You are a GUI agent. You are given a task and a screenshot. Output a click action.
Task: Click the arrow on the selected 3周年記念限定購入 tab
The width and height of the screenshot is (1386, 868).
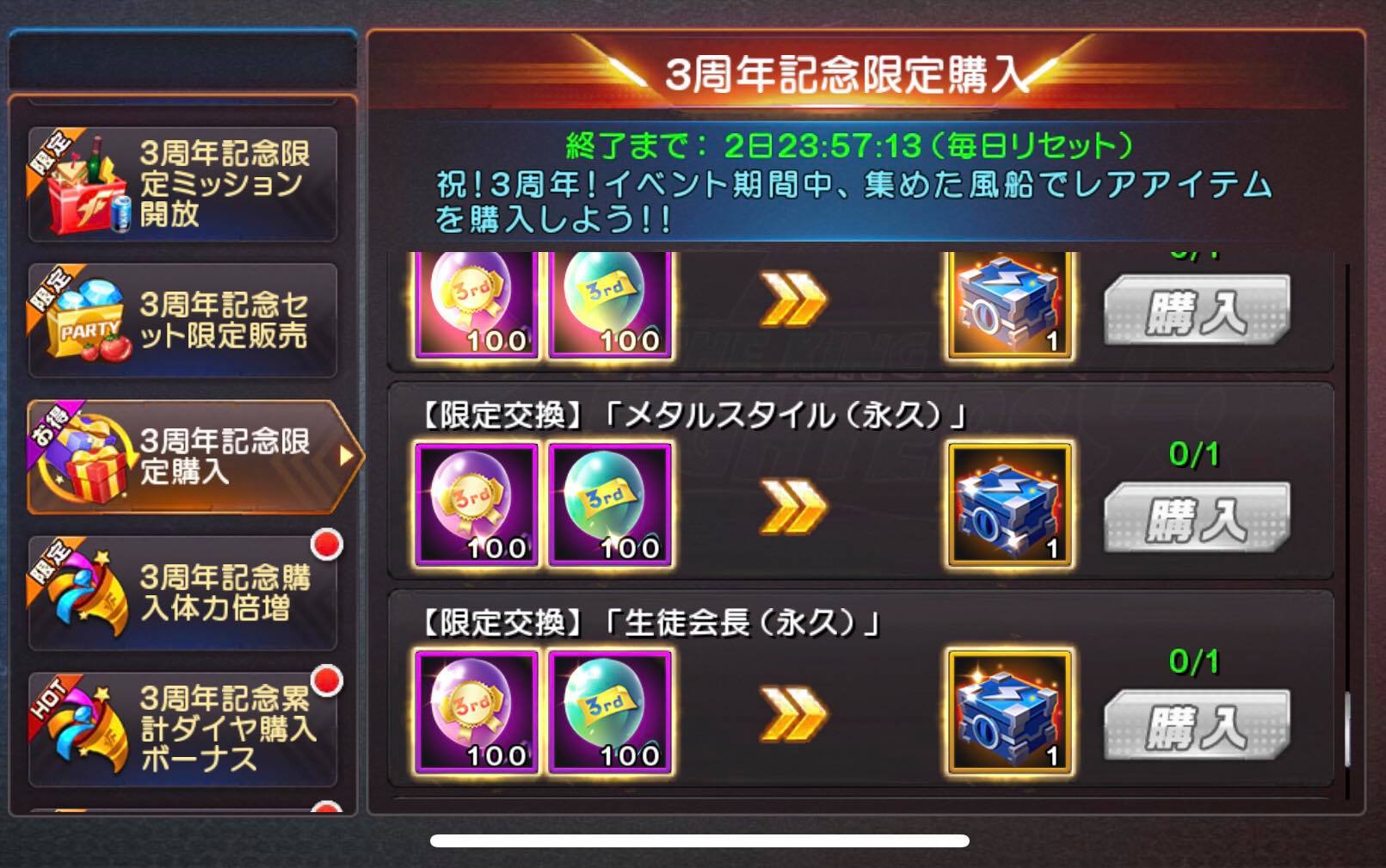pyautogui.click(x=346, y=456)
